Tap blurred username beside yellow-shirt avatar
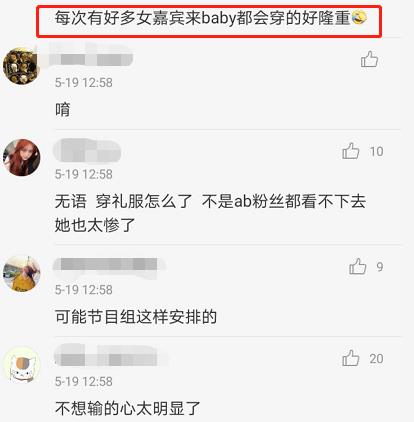 pos(109,265)
